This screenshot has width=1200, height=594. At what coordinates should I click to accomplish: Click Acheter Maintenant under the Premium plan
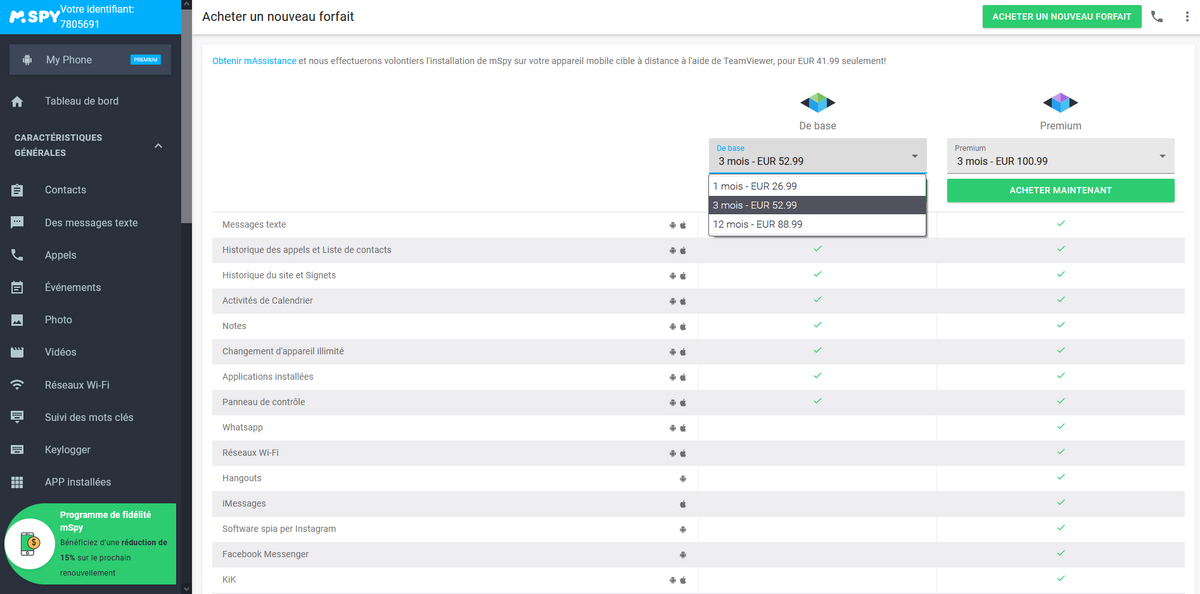tap(1060, 190)
